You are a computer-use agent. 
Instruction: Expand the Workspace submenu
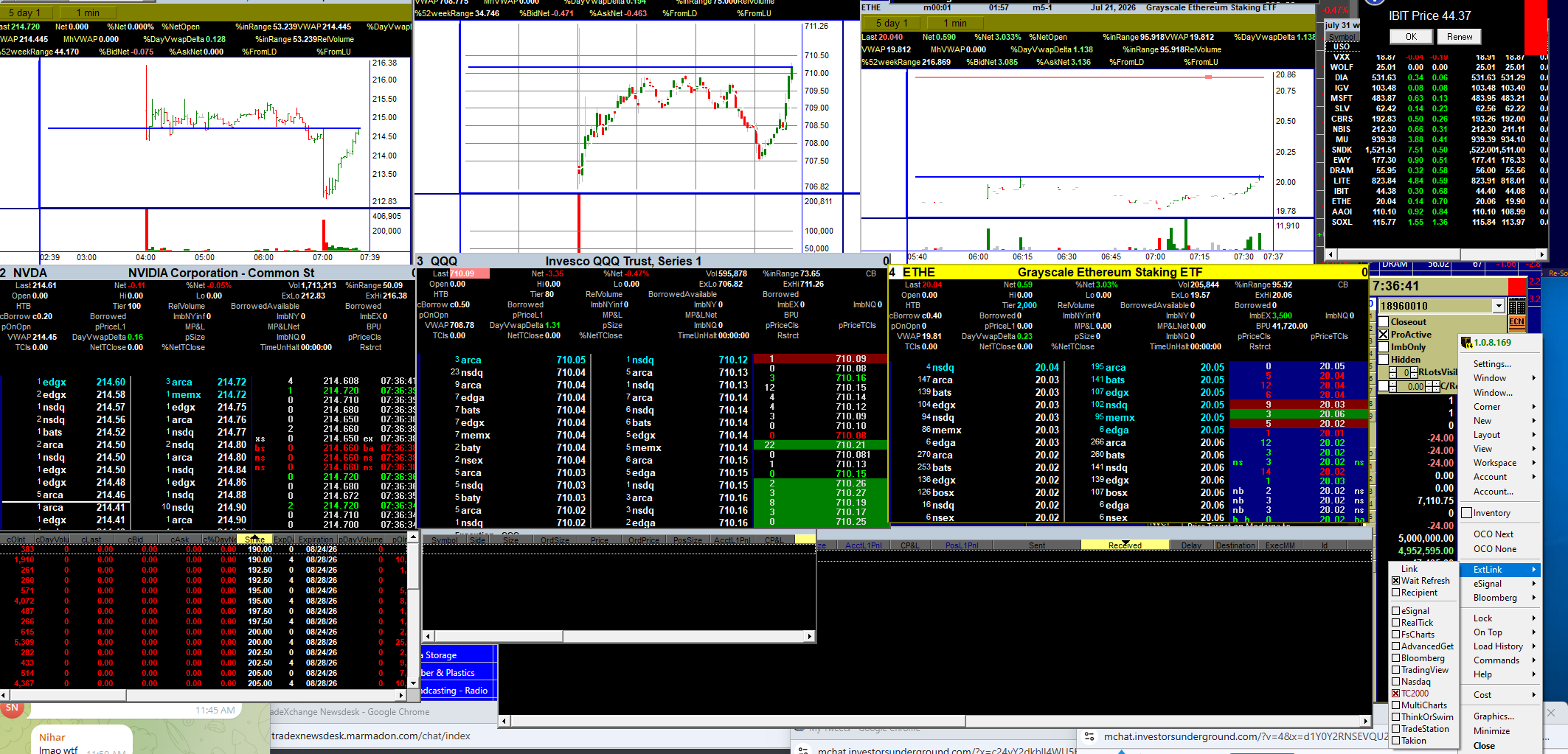coord(1500,463)
